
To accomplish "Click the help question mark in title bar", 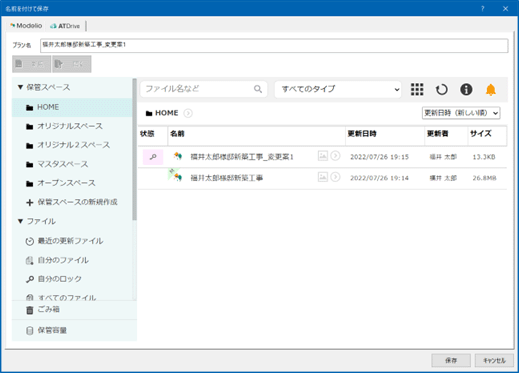I will click(x=482, y=9).
